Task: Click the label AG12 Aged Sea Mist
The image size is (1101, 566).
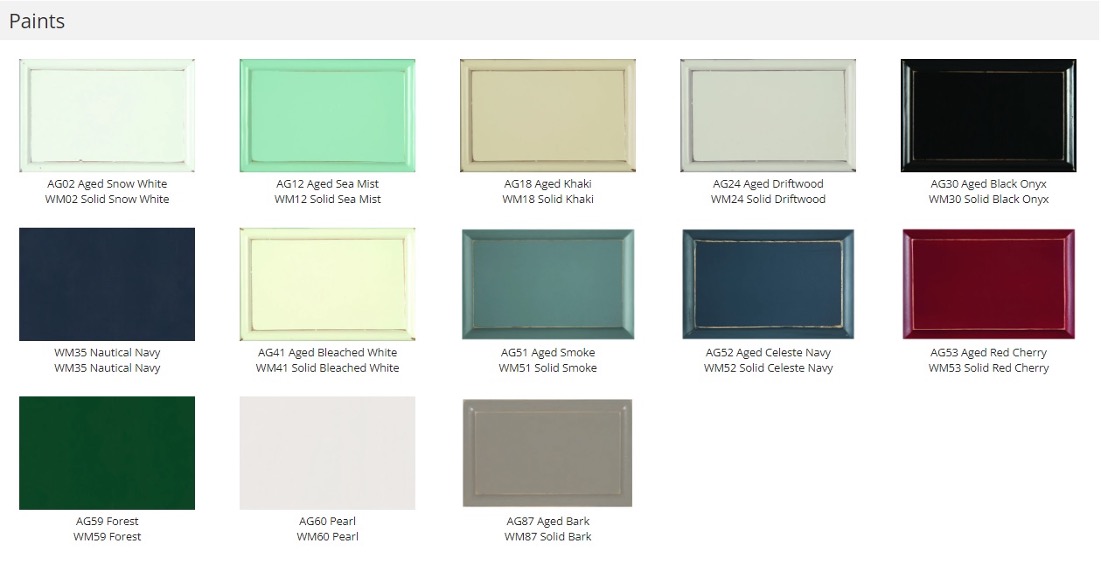Action: click(327, 184)
